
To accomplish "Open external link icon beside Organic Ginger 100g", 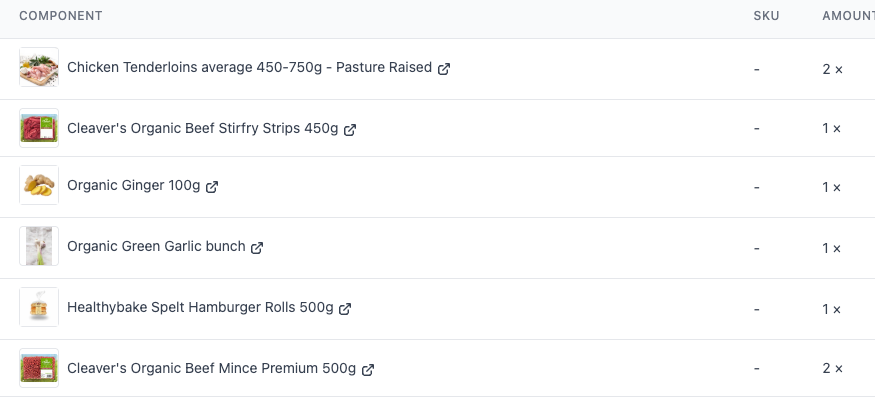I will click(x=212, y=187).
